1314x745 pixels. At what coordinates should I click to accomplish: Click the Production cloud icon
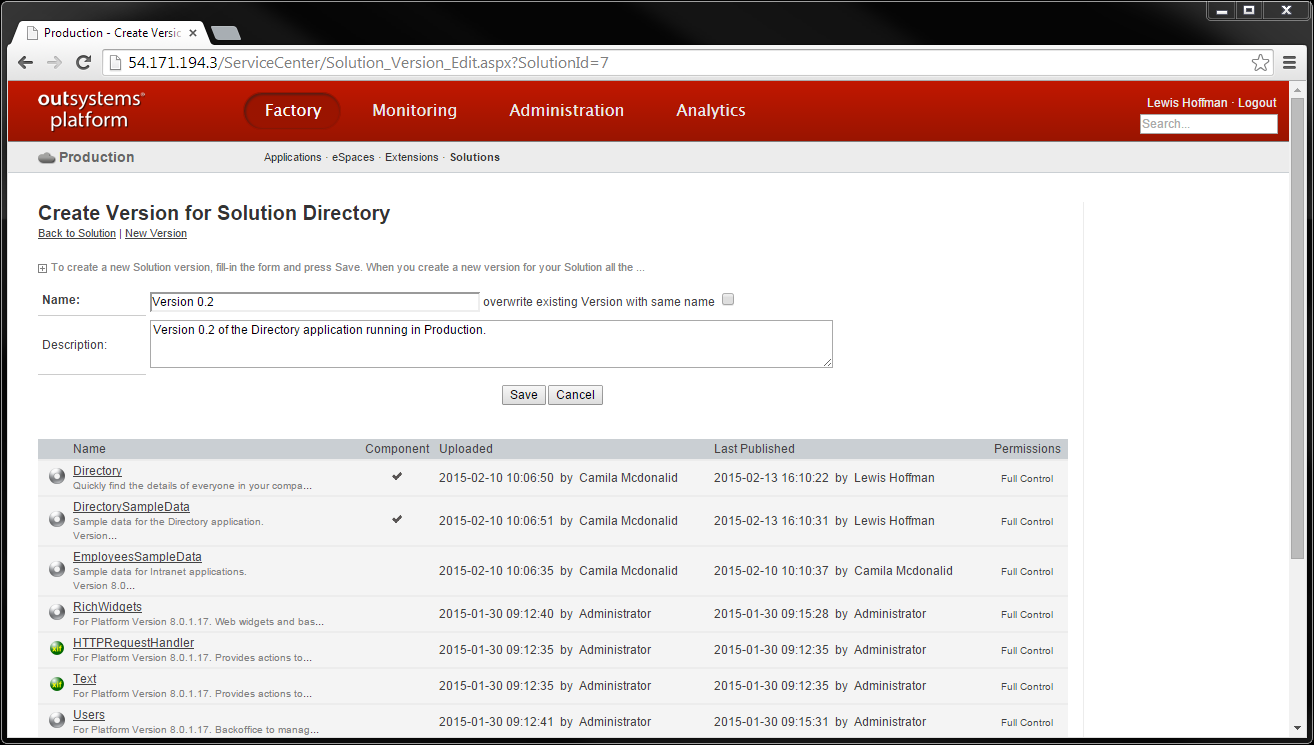pos(46,157)
